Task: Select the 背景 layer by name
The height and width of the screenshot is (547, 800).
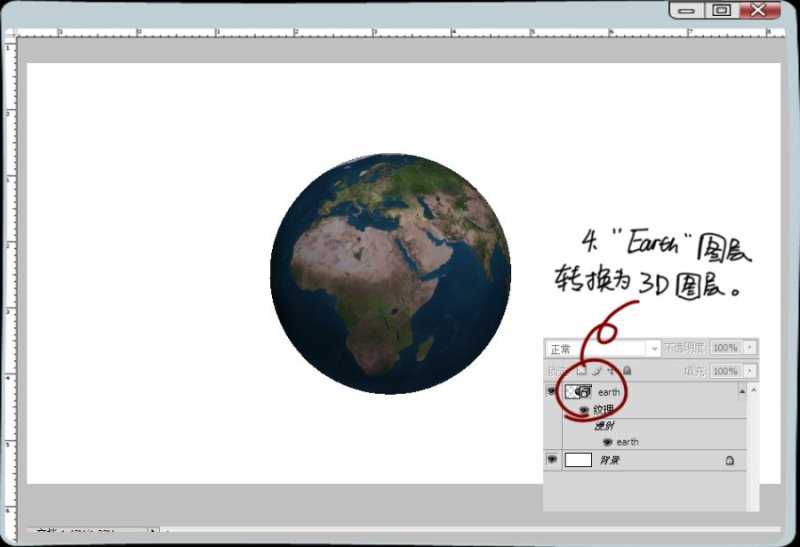Action: click(609, 460)
